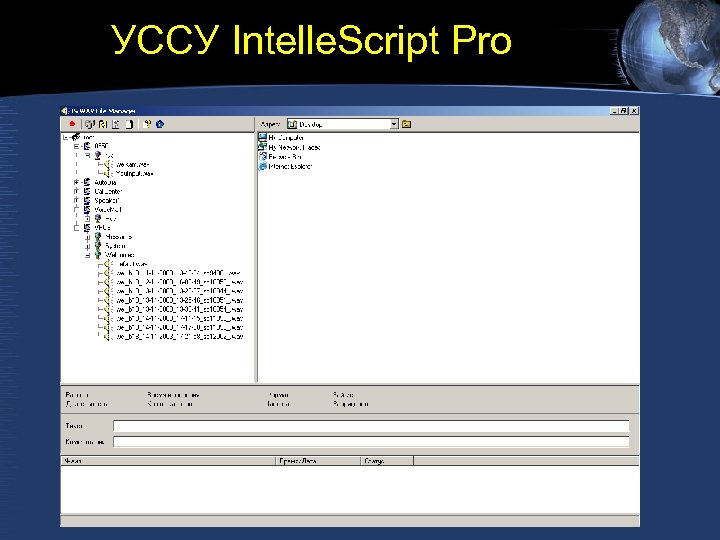Expand the System subnode
The image size is (720, 540).
tap(87, 246)
